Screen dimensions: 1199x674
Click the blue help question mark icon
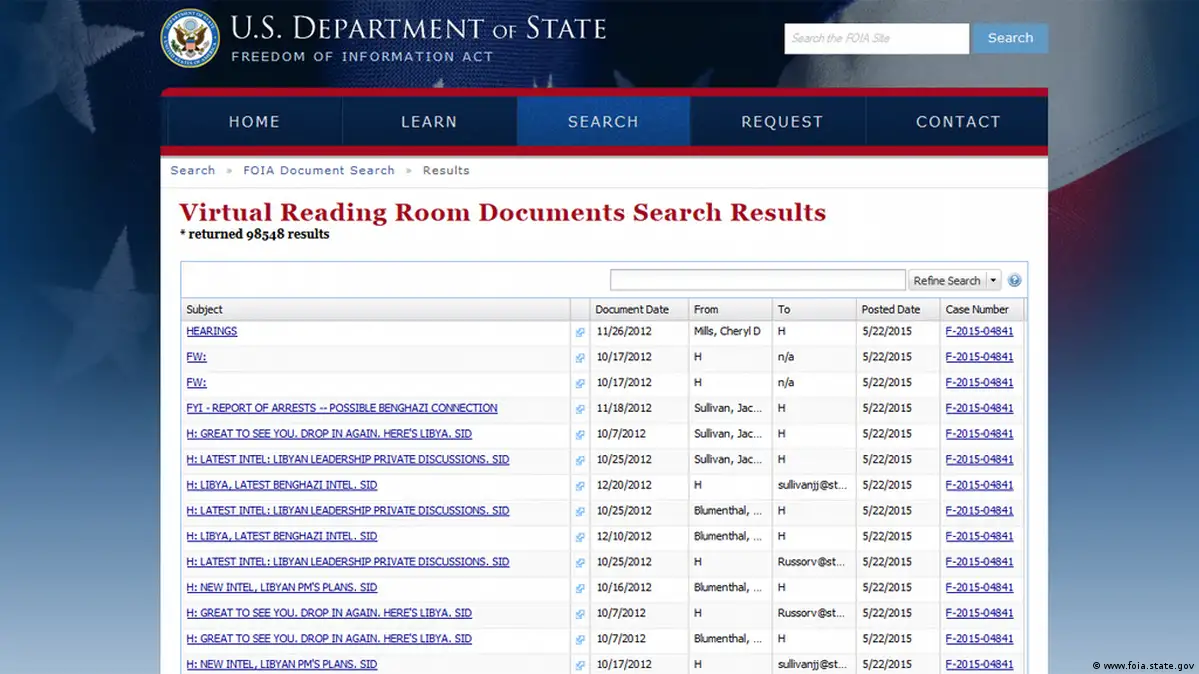(x=1014, y=281)
